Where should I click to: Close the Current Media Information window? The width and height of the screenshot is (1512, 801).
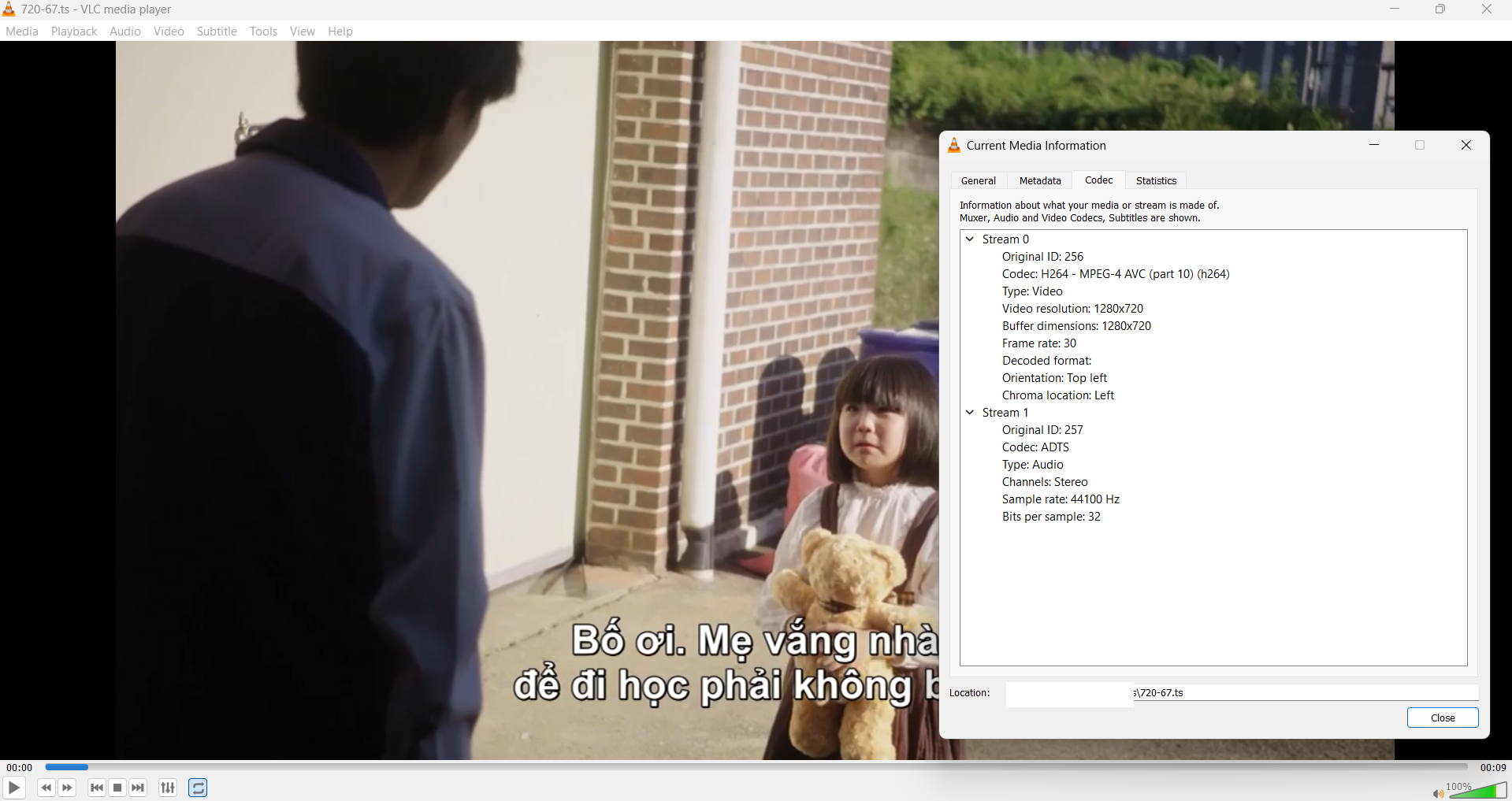pyautogui.click(x=1466, y=145)
